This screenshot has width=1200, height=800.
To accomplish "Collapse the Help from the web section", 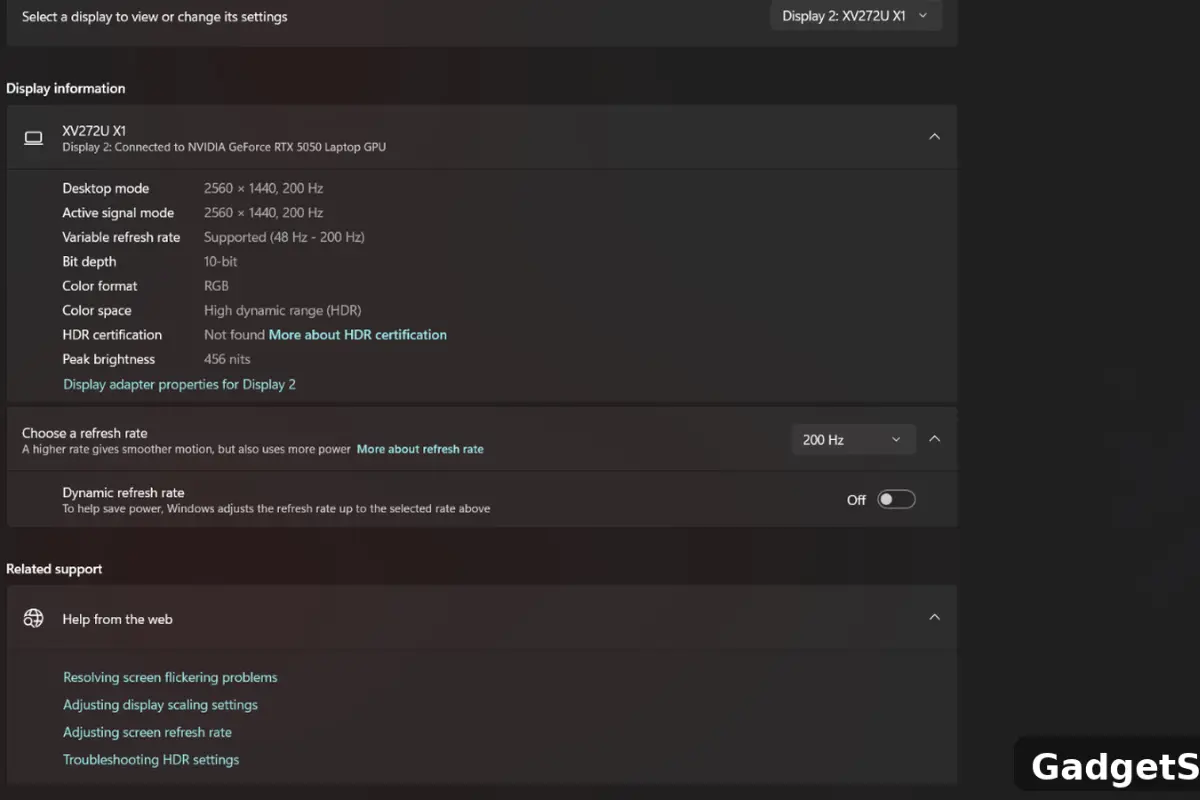I will (x=934, y=617).
